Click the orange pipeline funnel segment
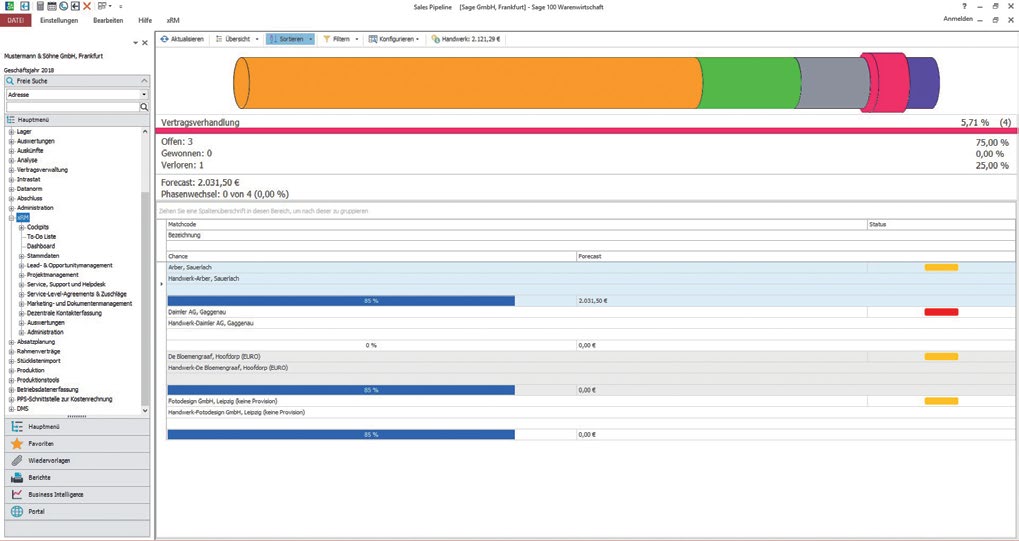 (x=468, y=83)
